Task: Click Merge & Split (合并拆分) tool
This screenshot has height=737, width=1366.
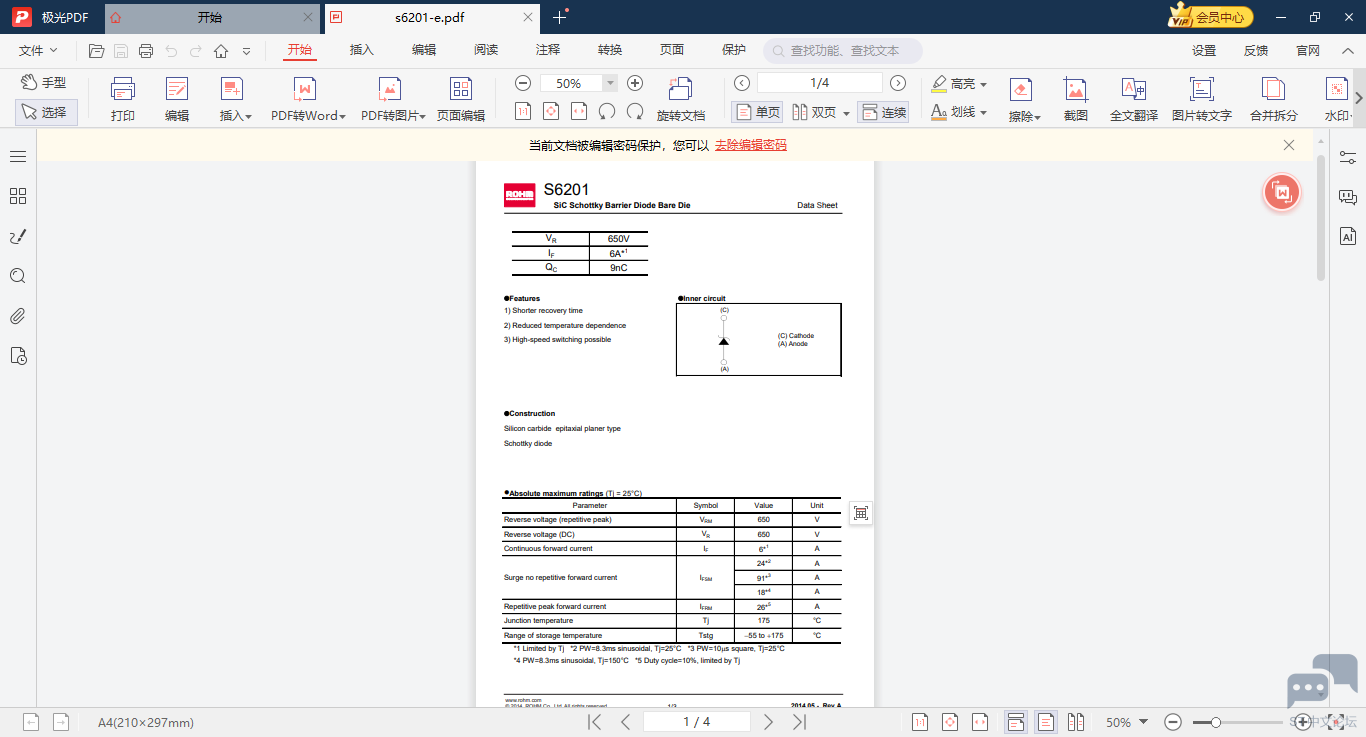Action: (x=1273, y=100)
